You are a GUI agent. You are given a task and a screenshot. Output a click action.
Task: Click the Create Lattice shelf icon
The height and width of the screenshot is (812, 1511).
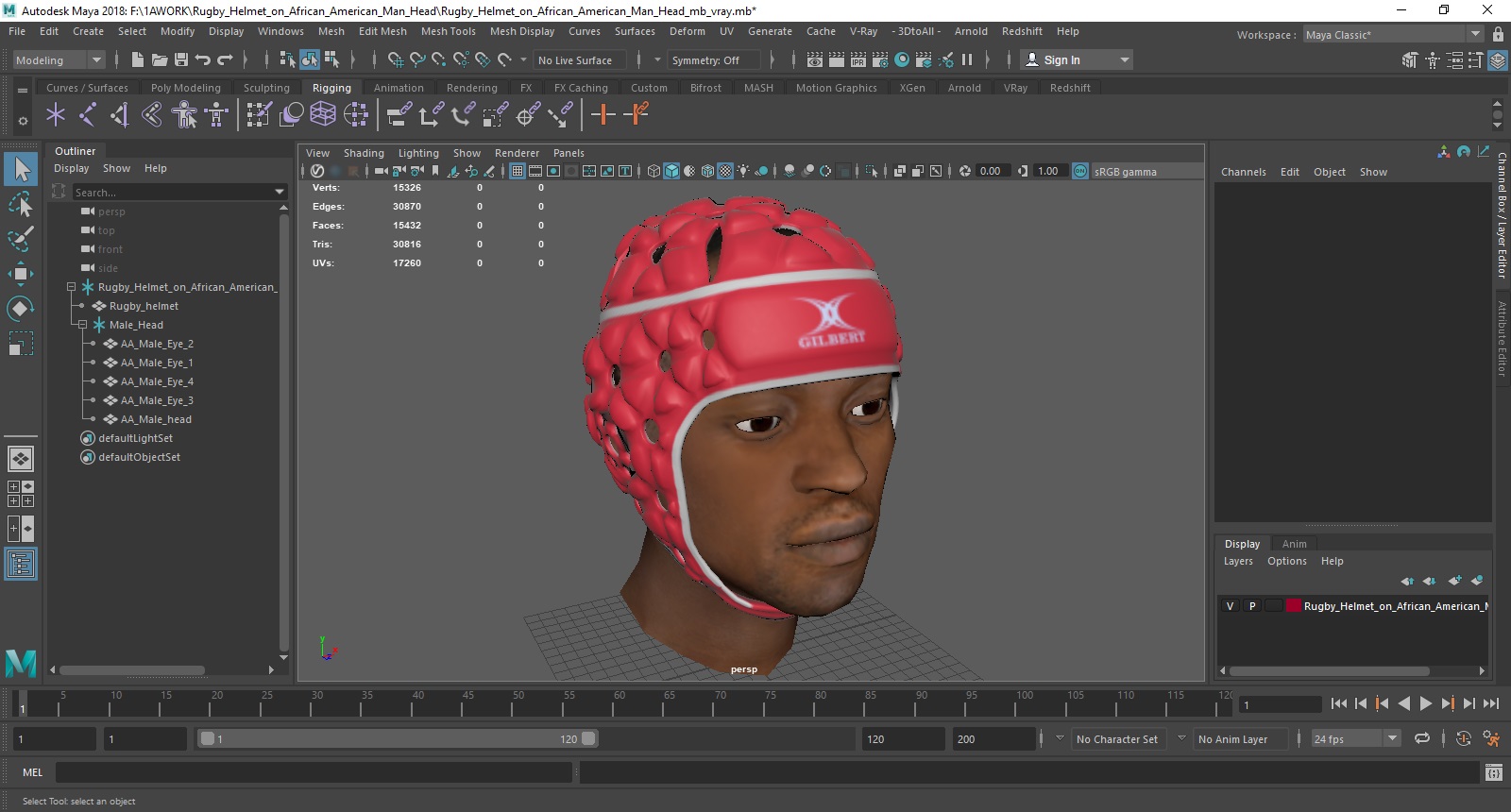pos(323,115)
